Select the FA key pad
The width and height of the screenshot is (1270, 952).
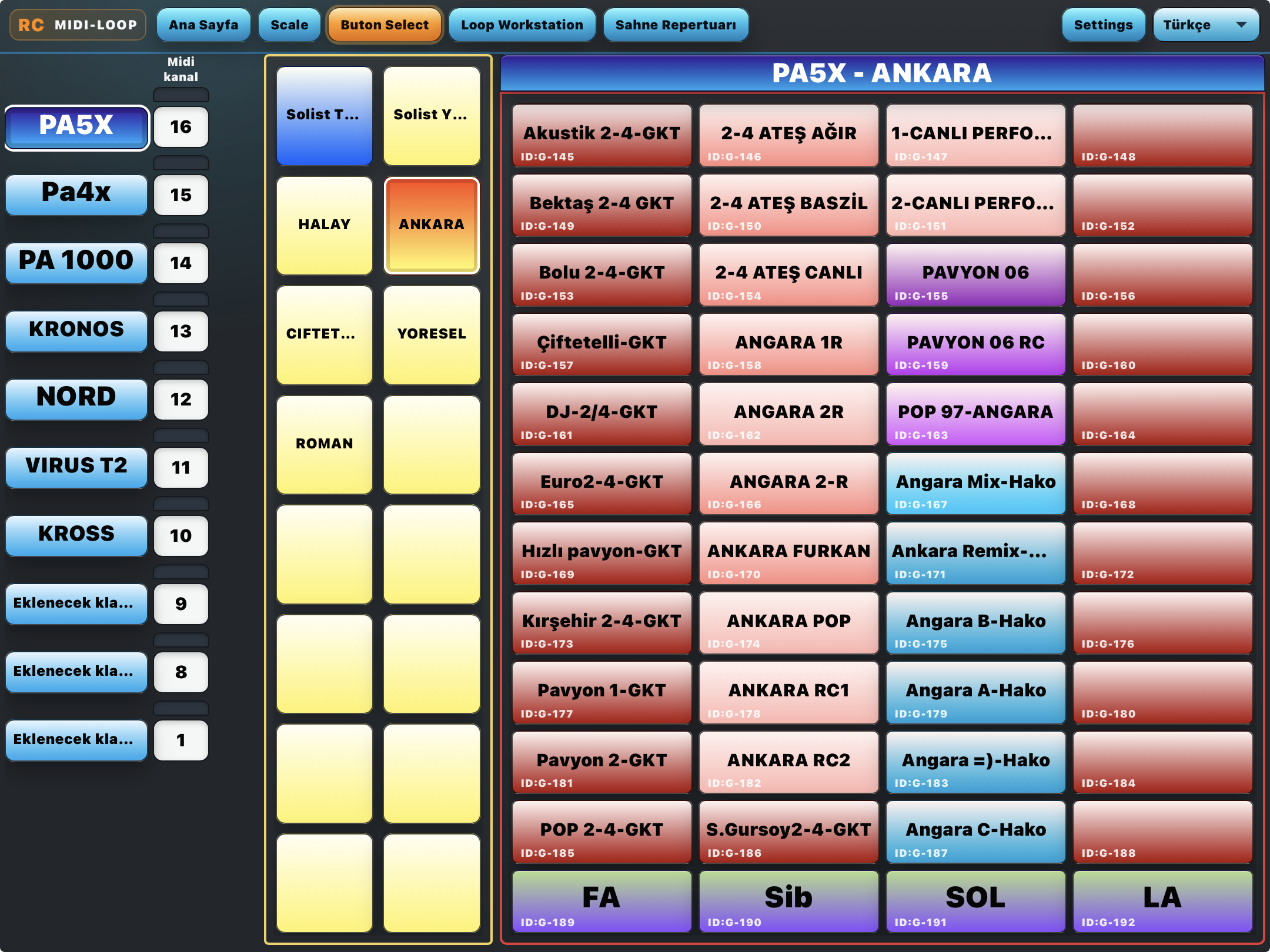601,902
